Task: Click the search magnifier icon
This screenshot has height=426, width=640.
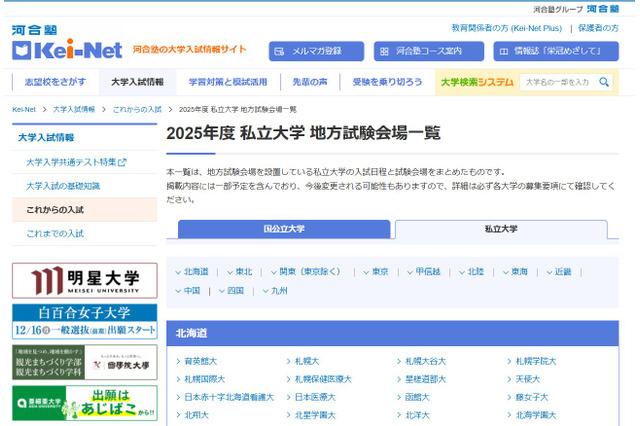Action: coord(604,82)
